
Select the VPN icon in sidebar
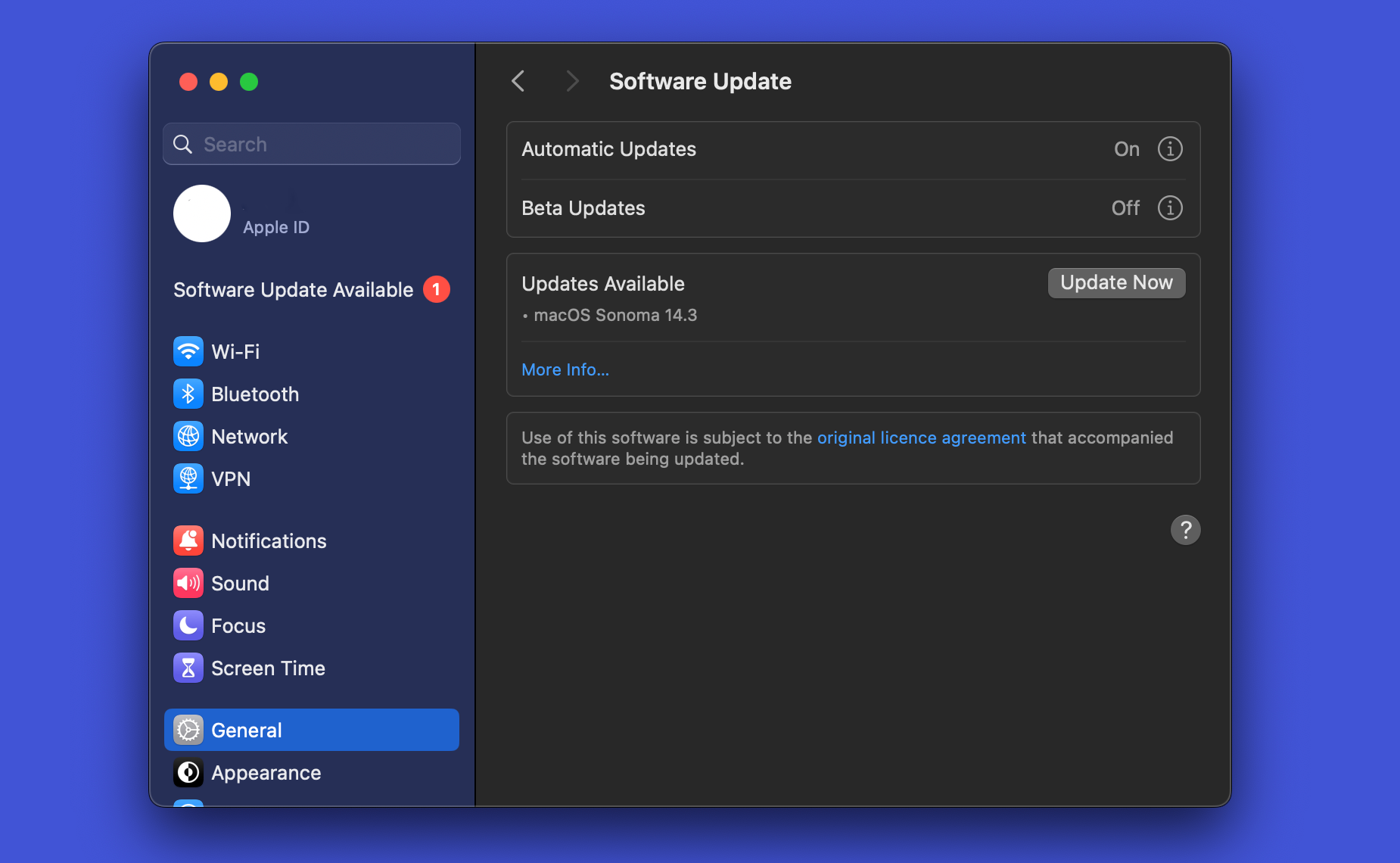coord(188,478)
